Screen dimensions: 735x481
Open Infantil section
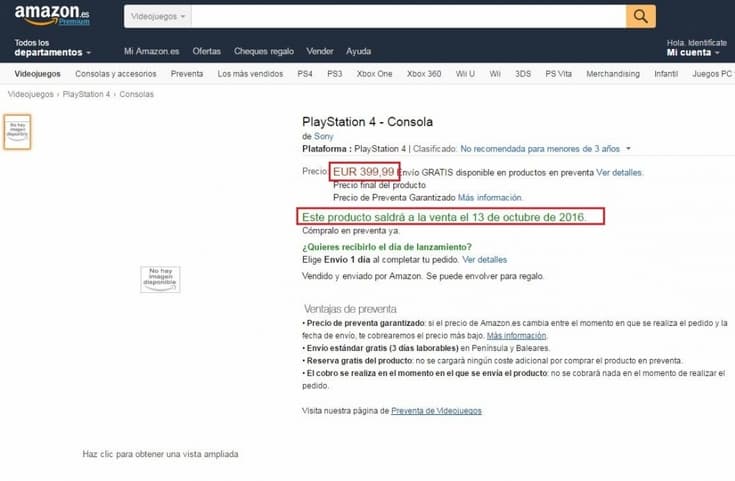666,74
